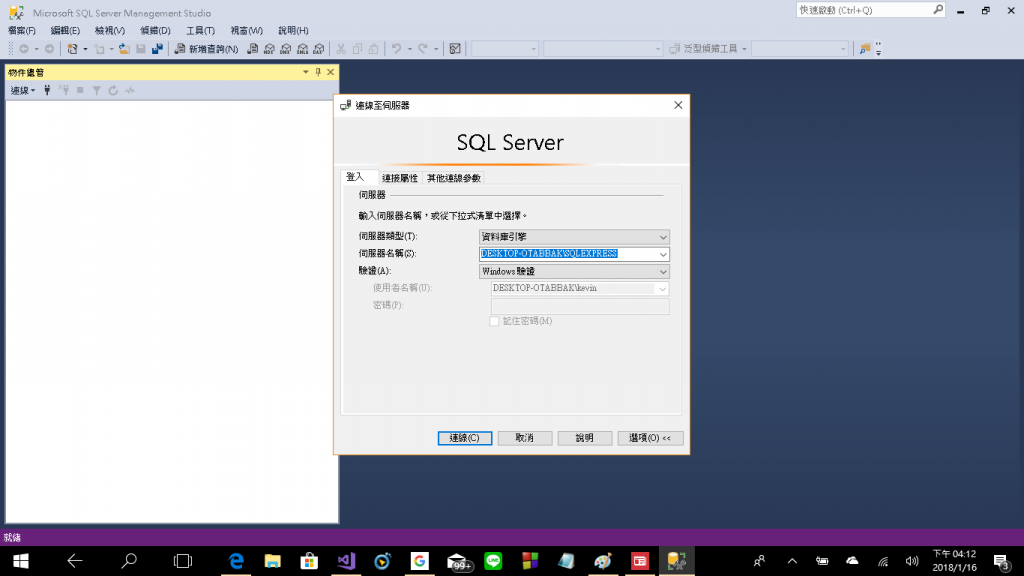Open Microsoft Edge from taskbar
This screenshot has height=576, width=1024.
pos(236,561)
